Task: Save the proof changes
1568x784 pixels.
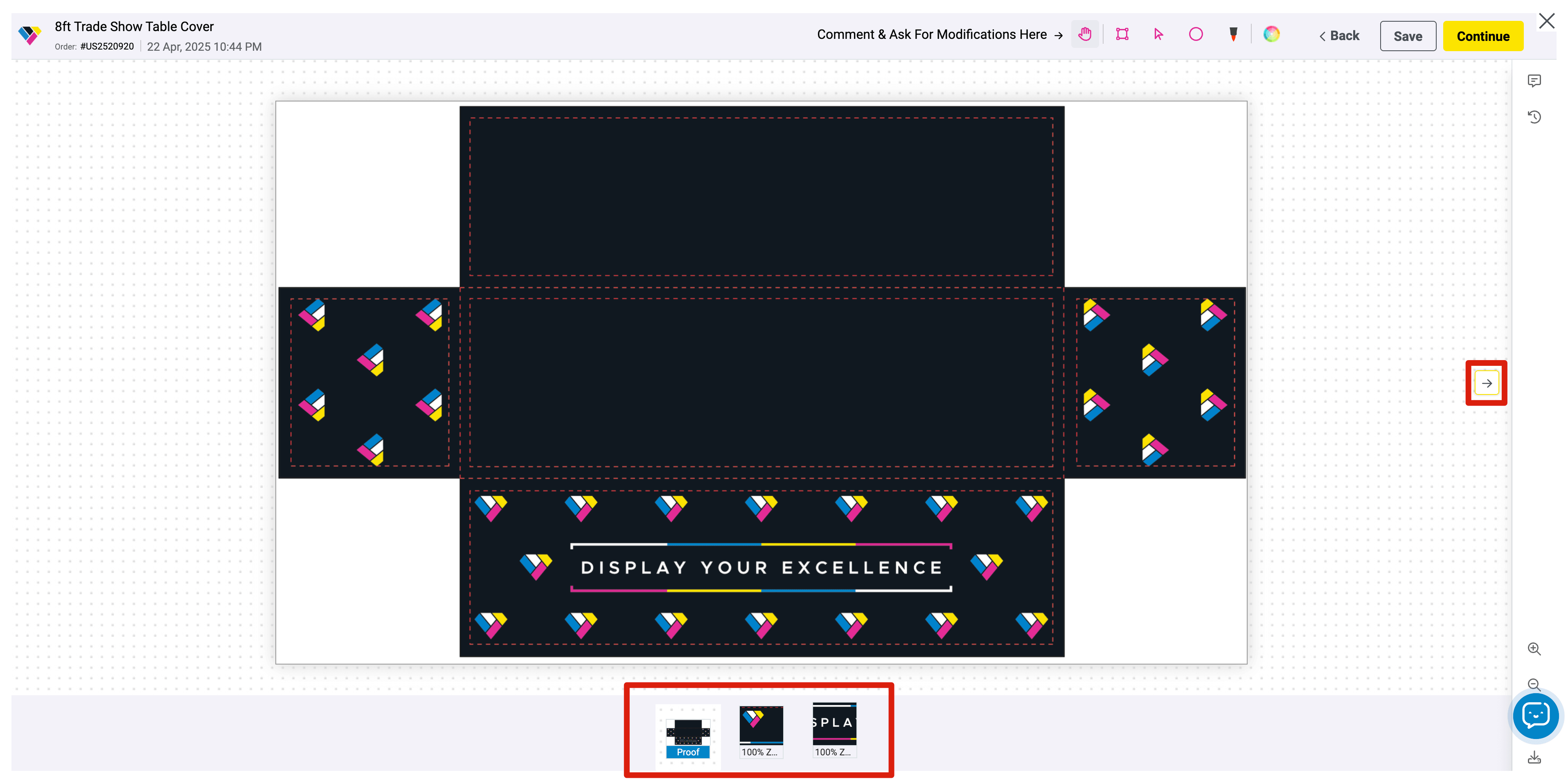Action: point(1407,36)
